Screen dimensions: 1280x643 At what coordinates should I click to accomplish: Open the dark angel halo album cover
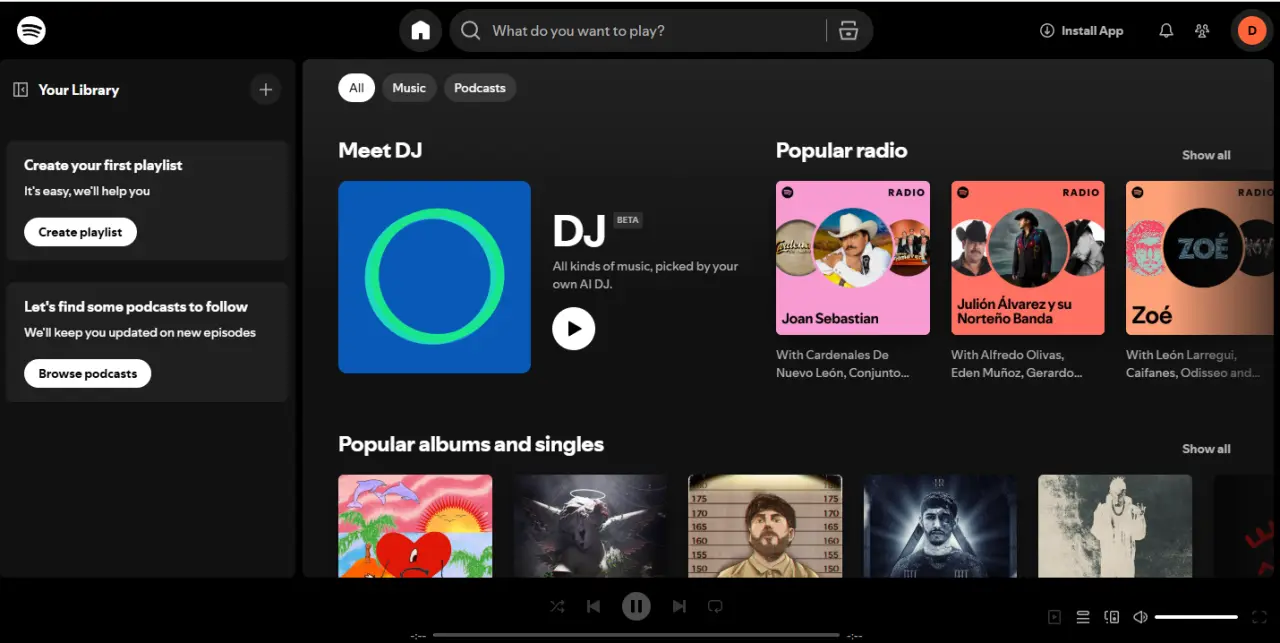[590, 526]
